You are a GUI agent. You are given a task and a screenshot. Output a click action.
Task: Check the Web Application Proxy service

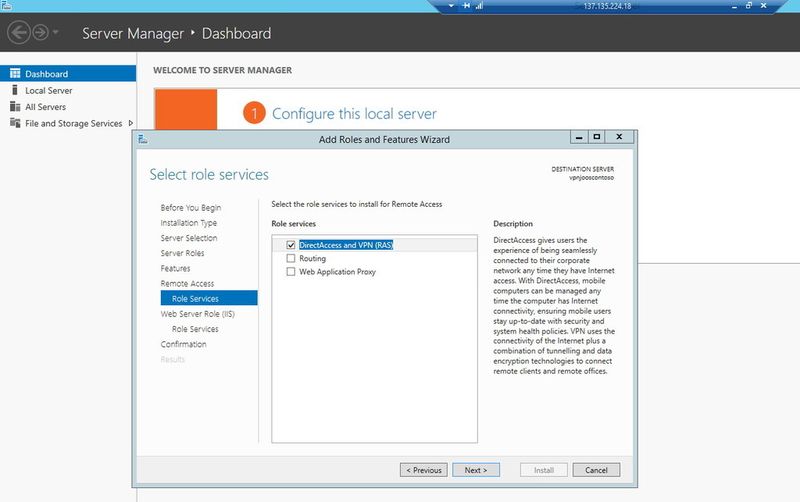click(x=291, y=271)
